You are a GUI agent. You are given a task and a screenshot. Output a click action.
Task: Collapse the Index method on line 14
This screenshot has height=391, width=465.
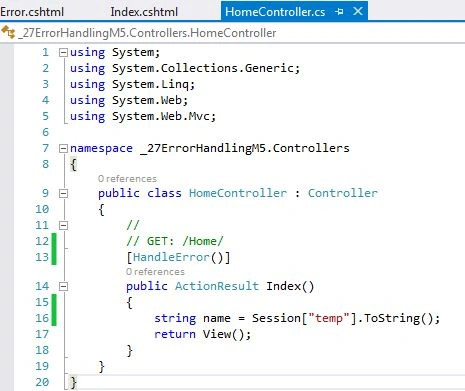[x=63, y=286]
